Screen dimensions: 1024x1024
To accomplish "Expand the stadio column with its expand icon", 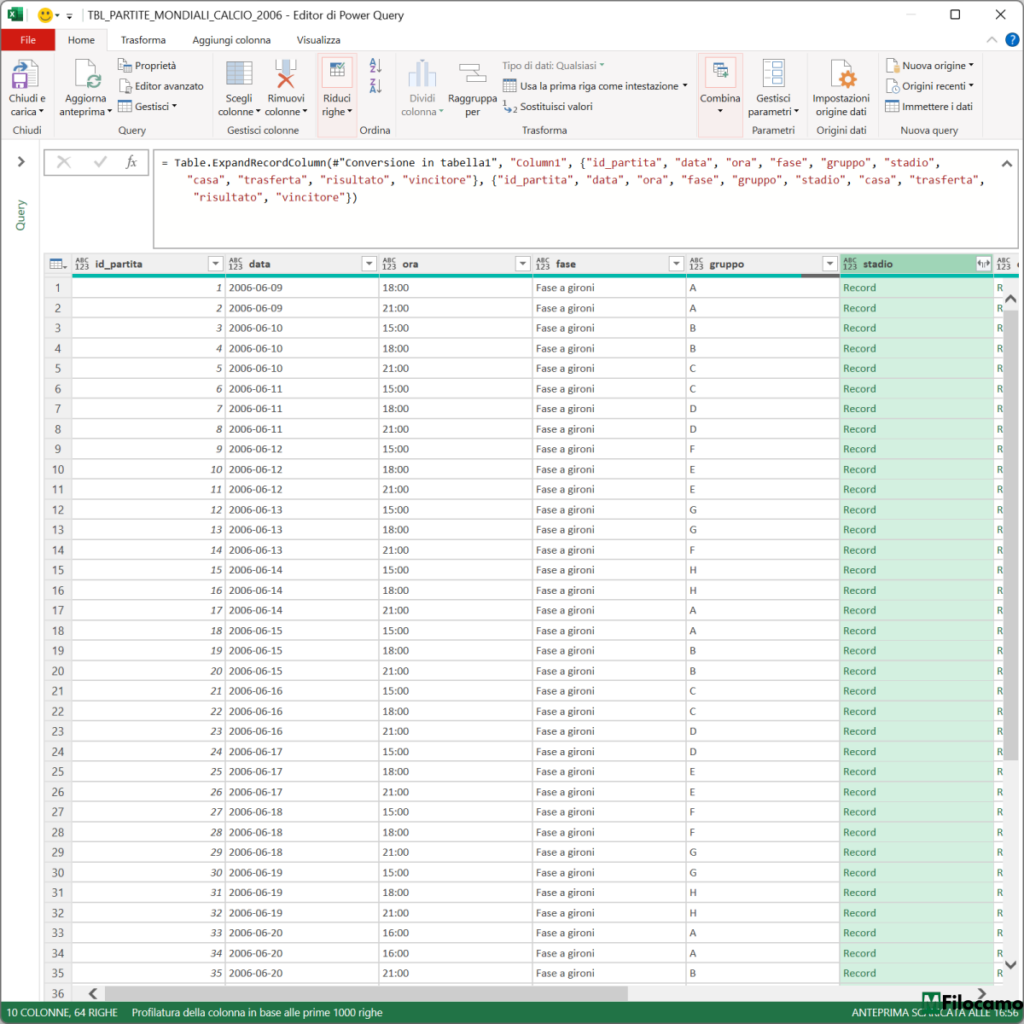I will click(x=983, y=264).
